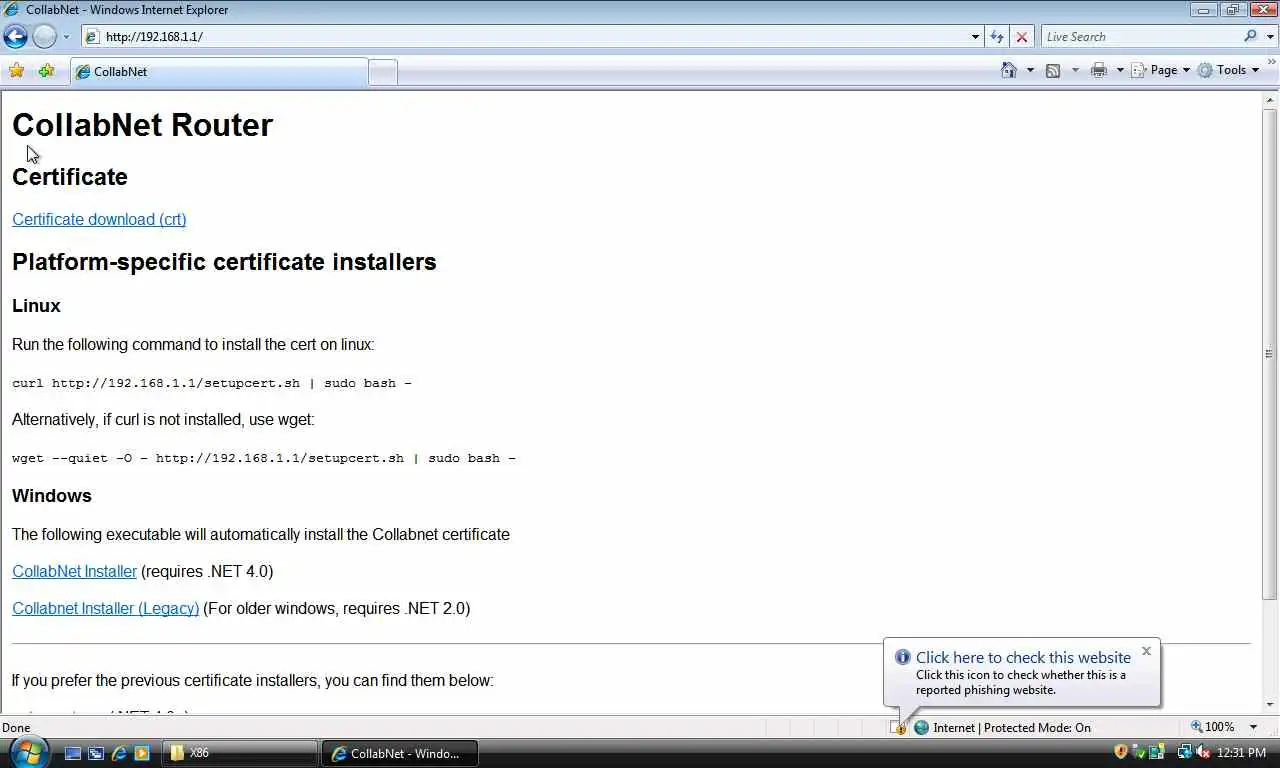Close the phishing check balloon
The image size is (1280, 768).
[1146, 651]
